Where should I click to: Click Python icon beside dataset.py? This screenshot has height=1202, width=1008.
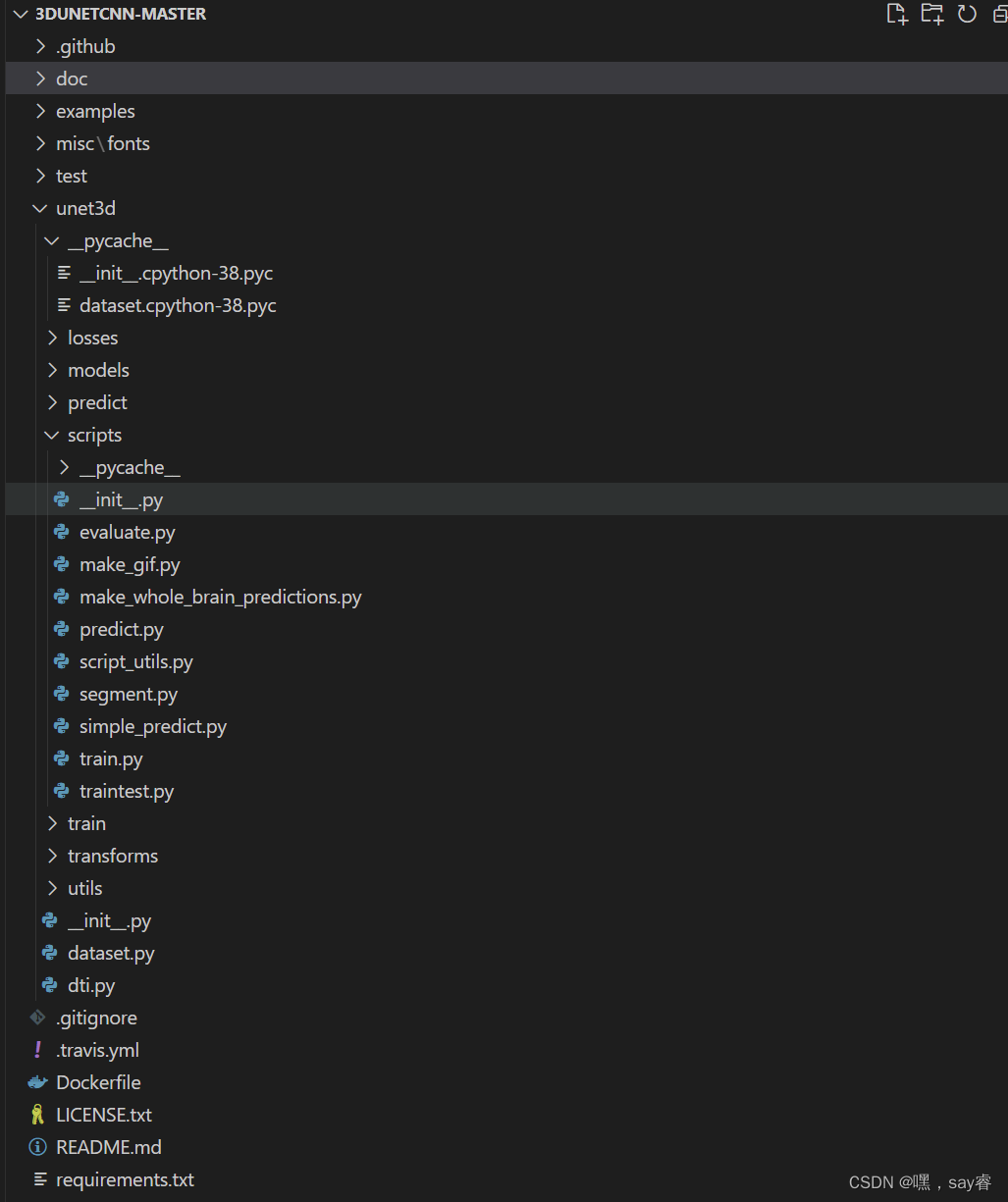(50, 953)
